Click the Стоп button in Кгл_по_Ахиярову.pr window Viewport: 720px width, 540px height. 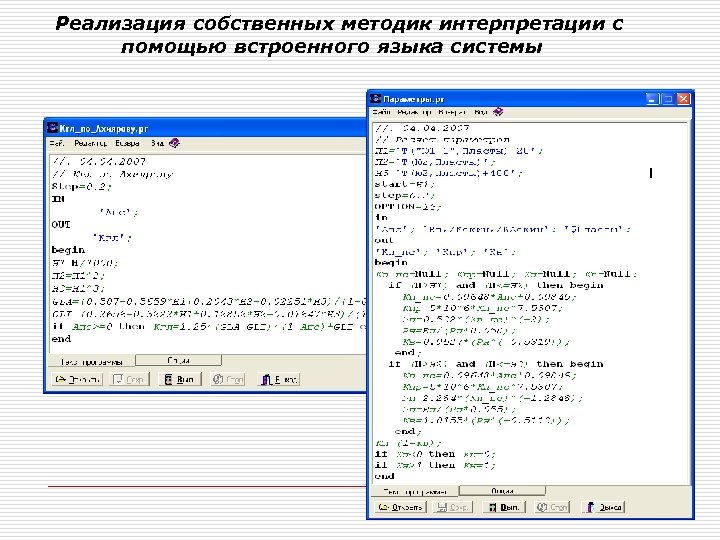click(228, 379)
